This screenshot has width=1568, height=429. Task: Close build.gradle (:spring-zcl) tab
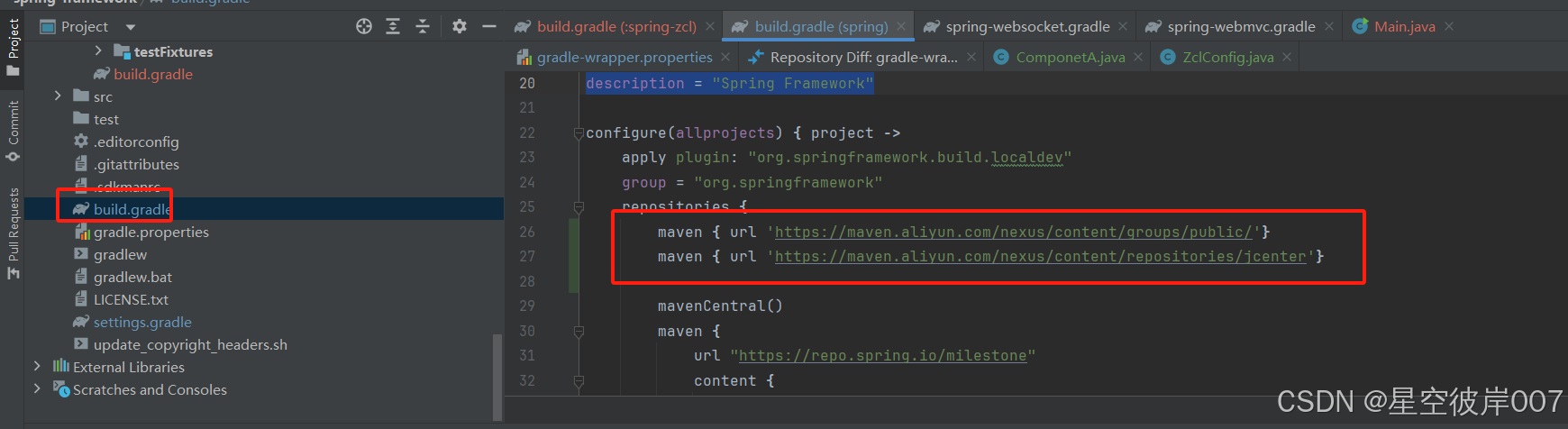click(710, 26)
